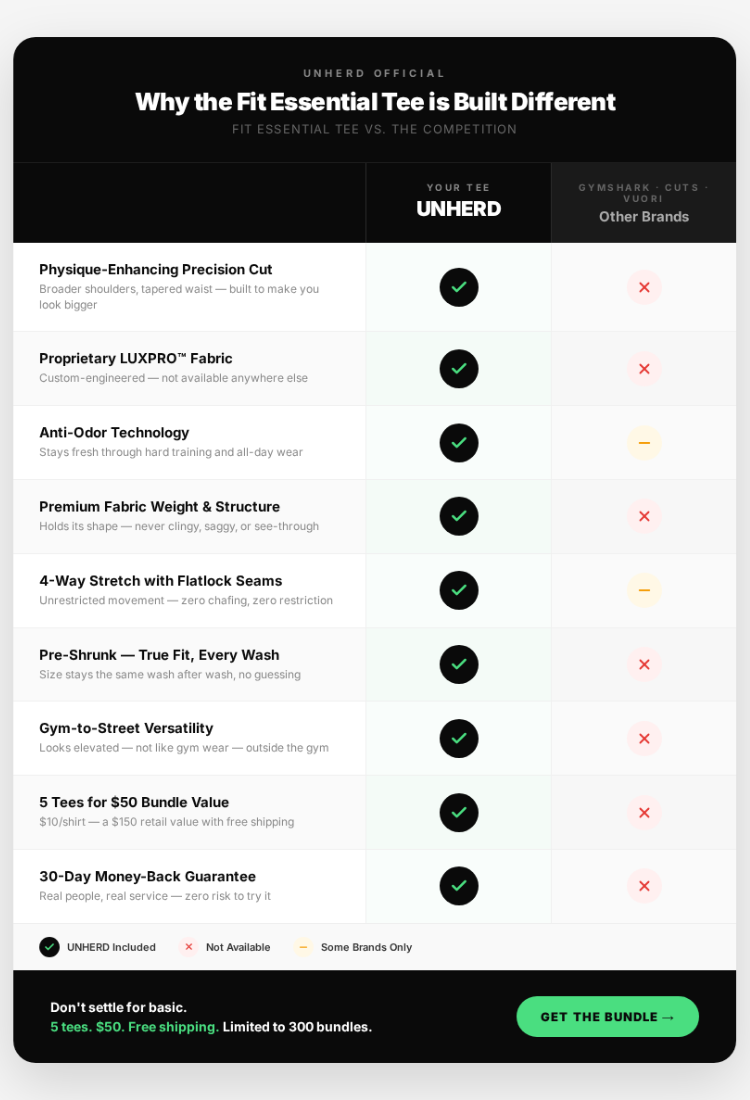Click the checkmark for 5 Tees Bundle Value
This screenshot has width=750, height=1100.
tap(459, 812)
